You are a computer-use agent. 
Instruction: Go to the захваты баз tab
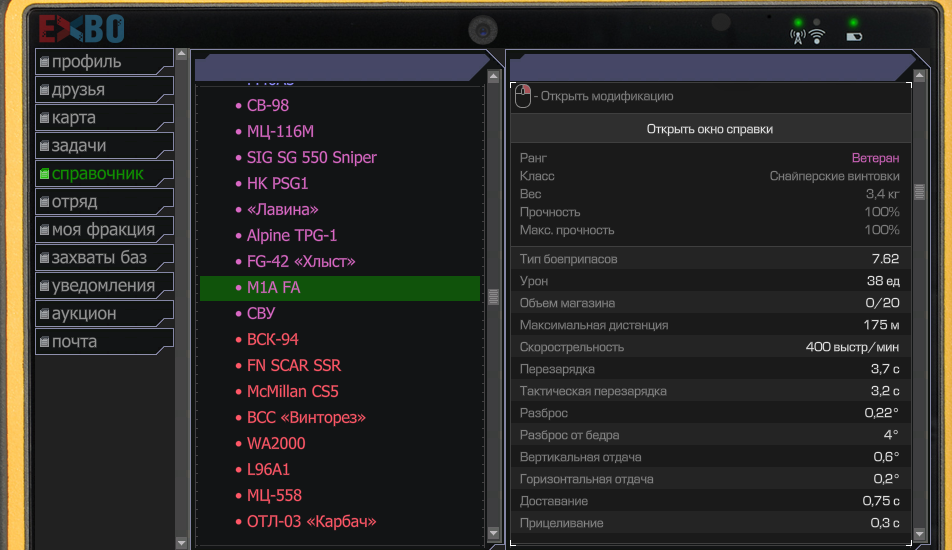[x=104, y=257]
